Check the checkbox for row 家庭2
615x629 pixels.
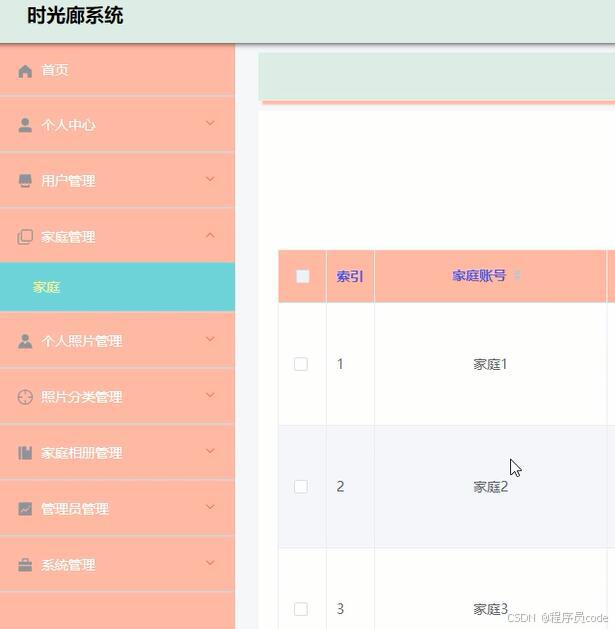pos(301,486)
